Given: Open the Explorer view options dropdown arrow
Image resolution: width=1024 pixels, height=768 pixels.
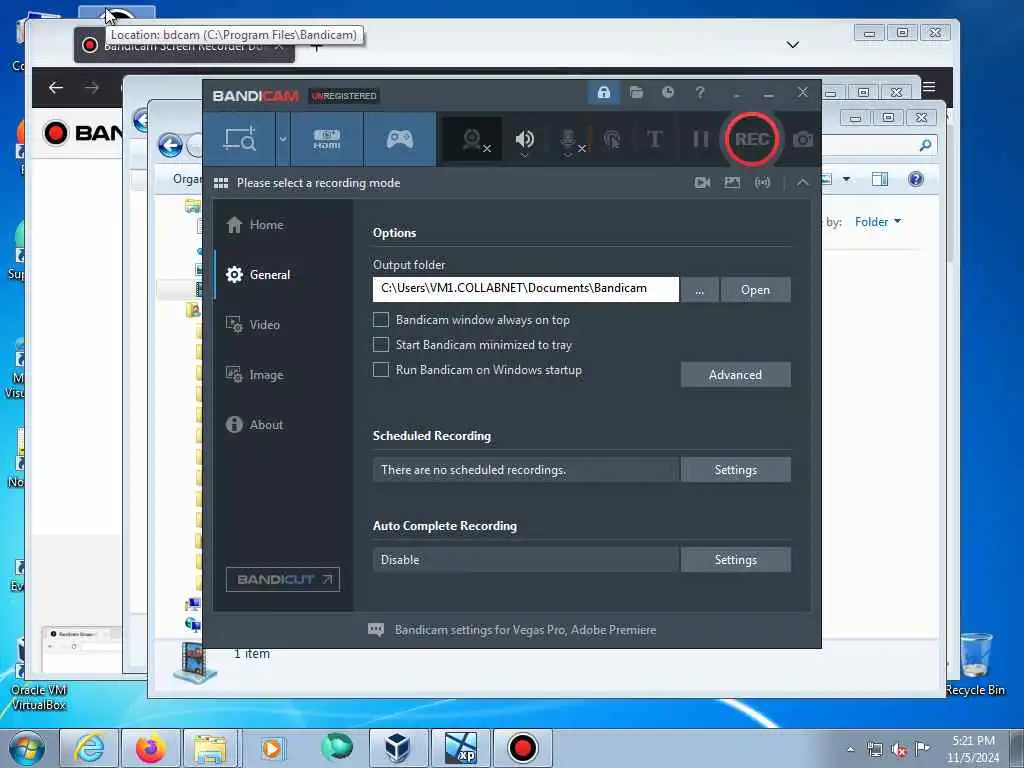Looking at the screenshot, I should (846, 179).
